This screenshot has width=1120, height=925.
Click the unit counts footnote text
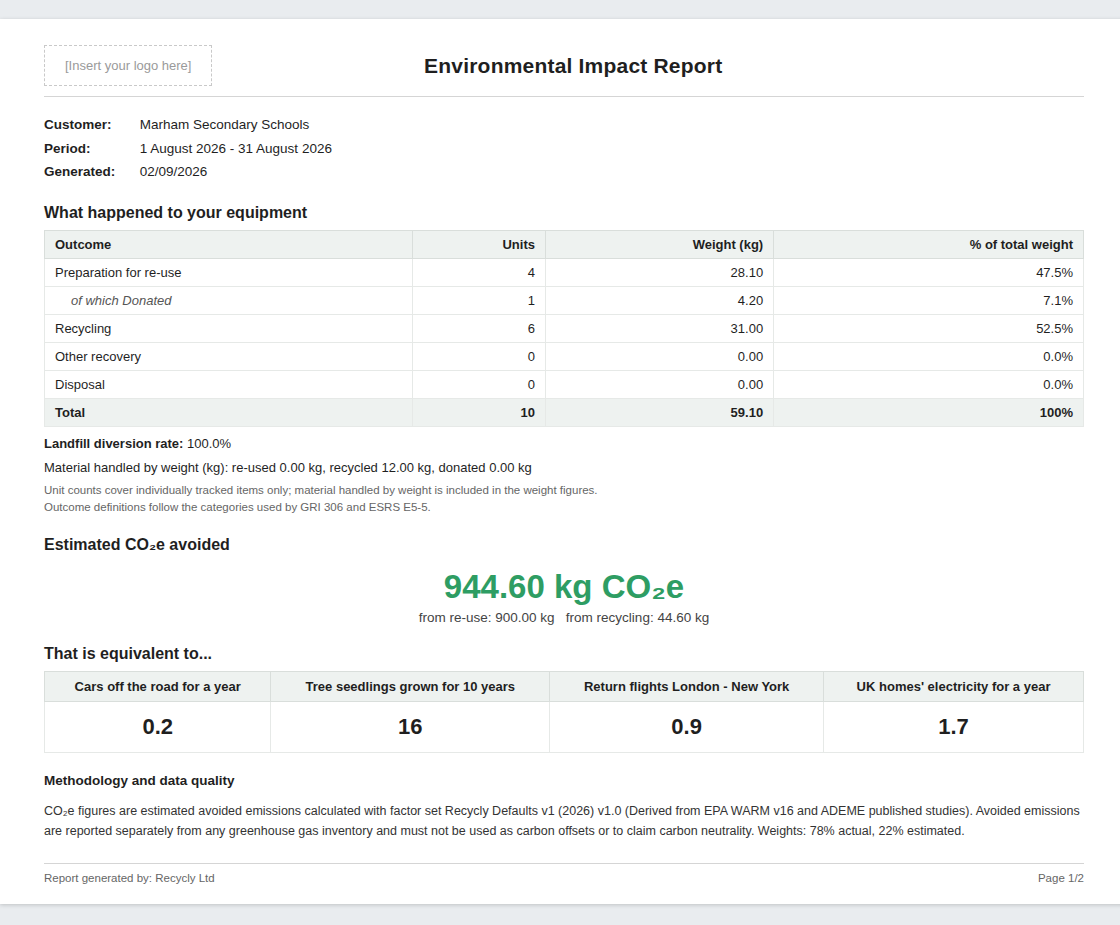point(321,490)
